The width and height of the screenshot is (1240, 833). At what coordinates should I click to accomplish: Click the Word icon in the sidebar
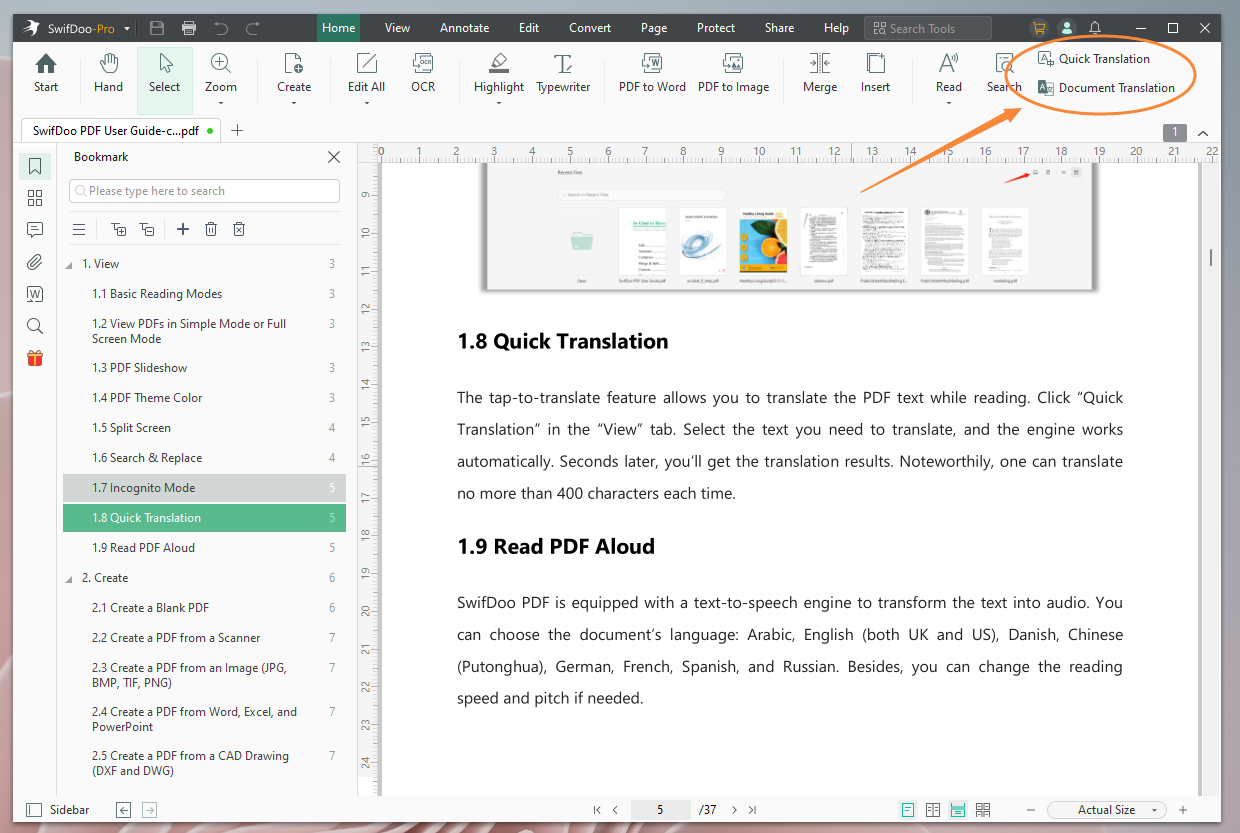pos(35,294)
